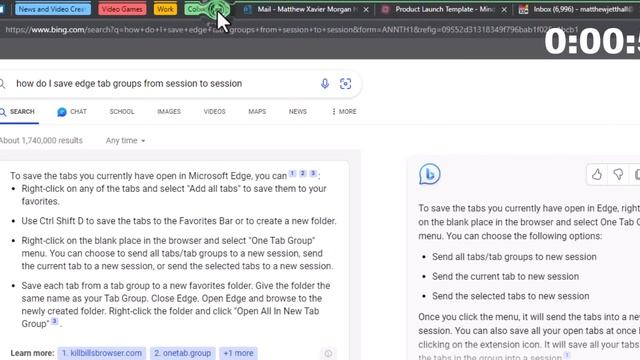The height and width of the screenshot is (360, 640).
Task: Click the citation superscript after 'Tab Group'
Action: pos(54,321)
